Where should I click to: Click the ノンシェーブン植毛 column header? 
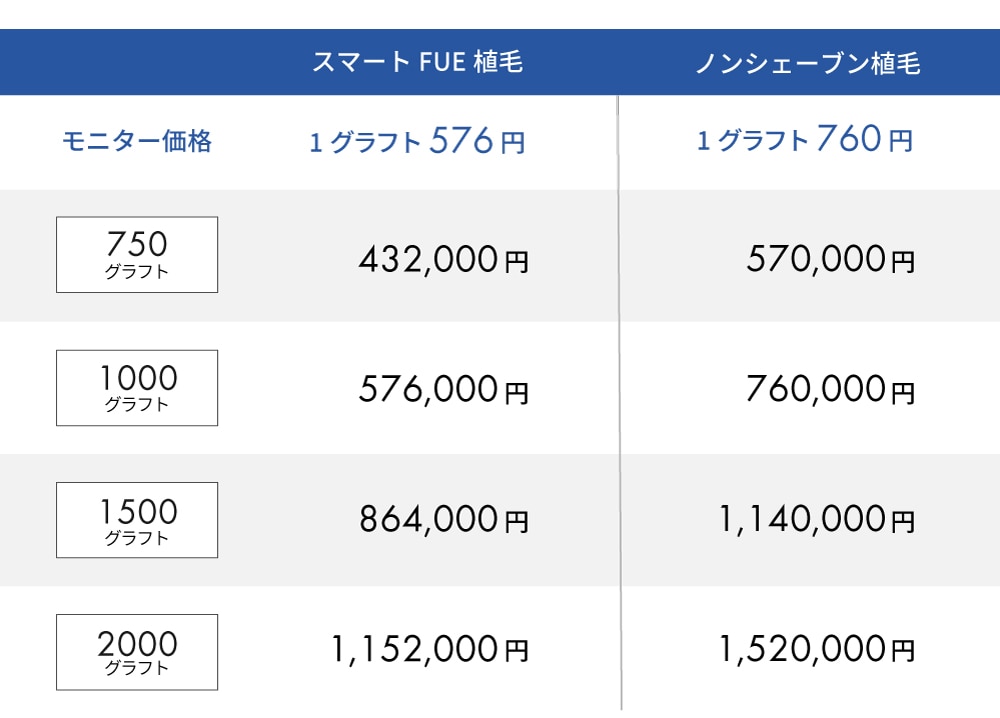(x=808, y=63)
